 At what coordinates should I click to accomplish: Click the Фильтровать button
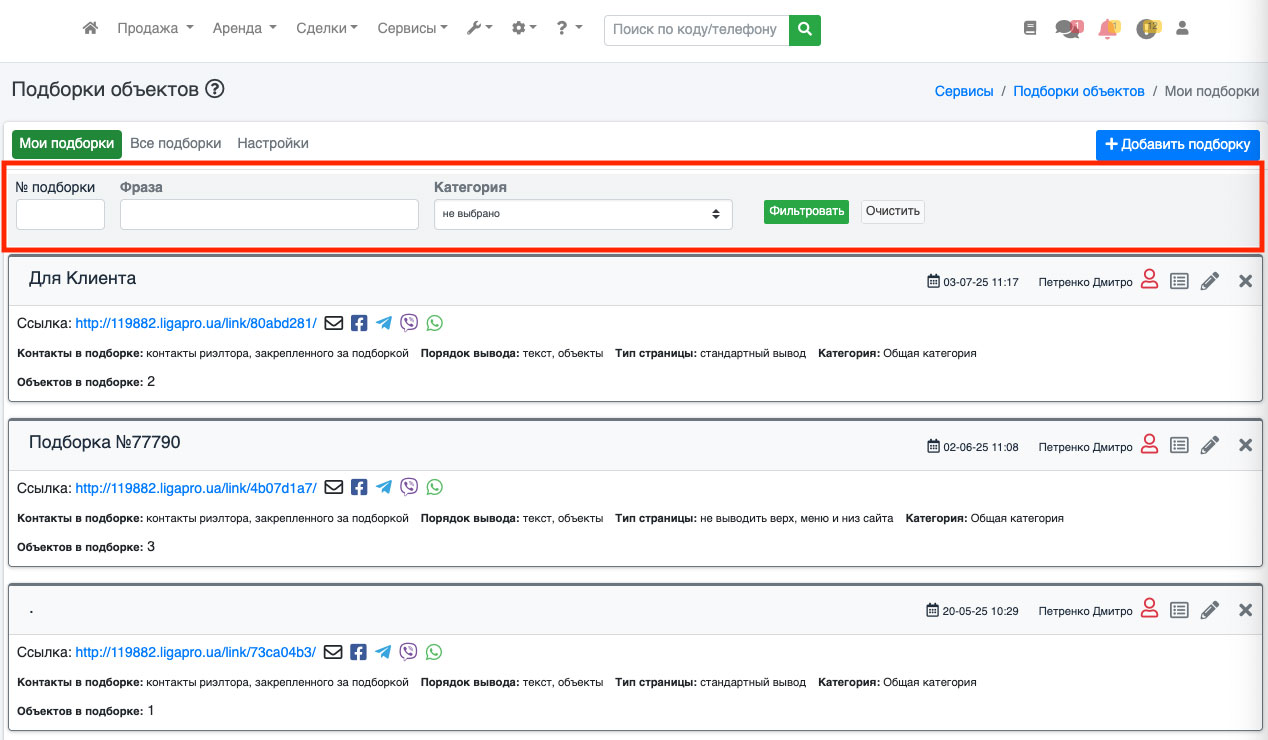coord(806,211)
